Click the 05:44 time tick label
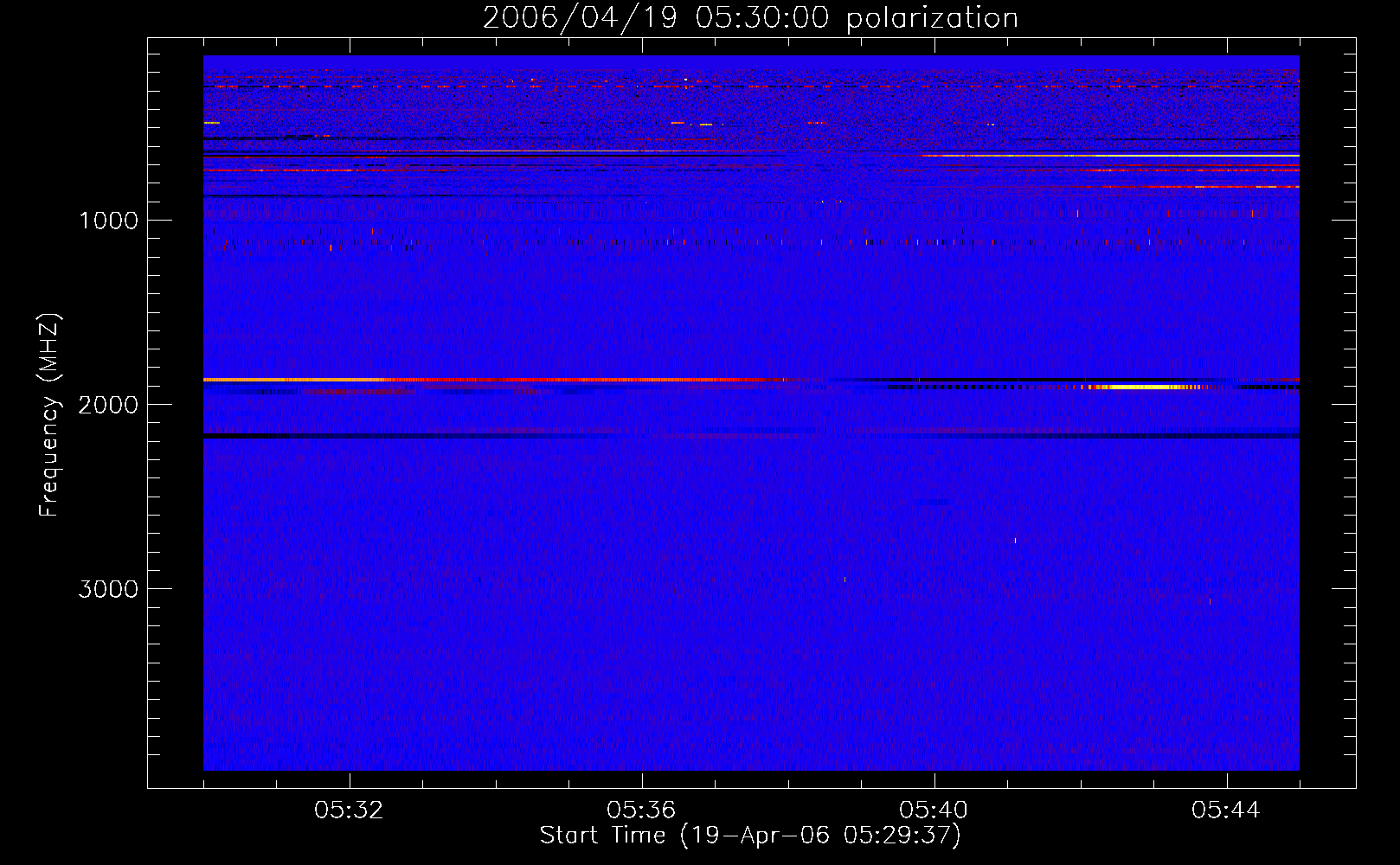The width and height of the screenshot is (1400, 865). click(x=1227, y=811)
